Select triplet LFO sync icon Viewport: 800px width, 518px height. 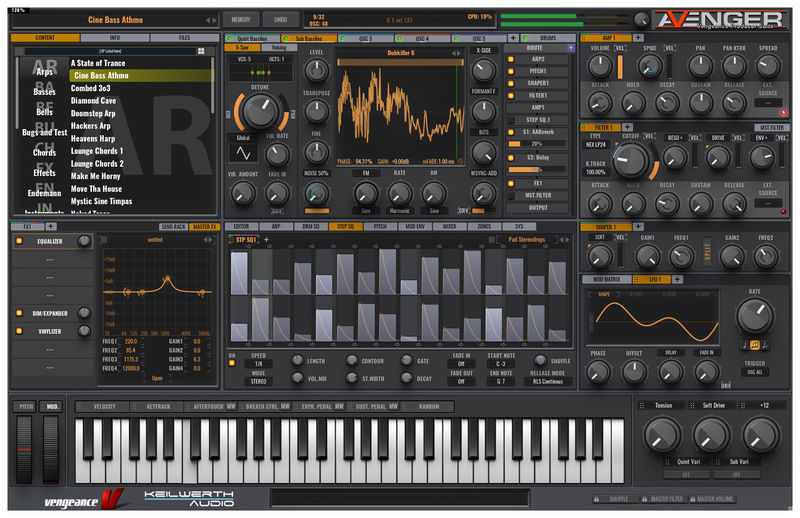pyautogui.click(x=755, y=345)
